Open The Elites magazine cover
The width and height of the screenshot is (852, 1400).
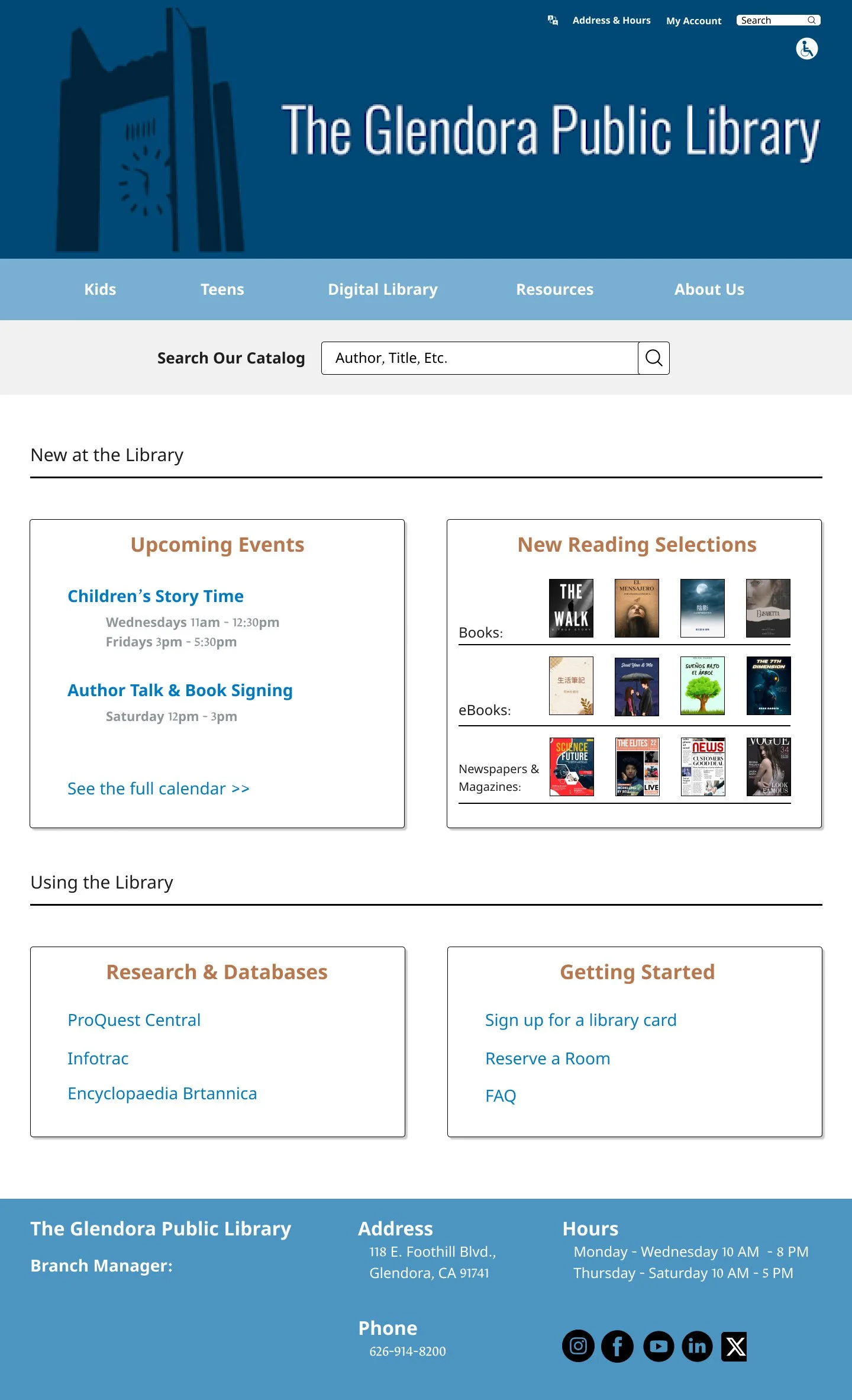tap(637, 767)
